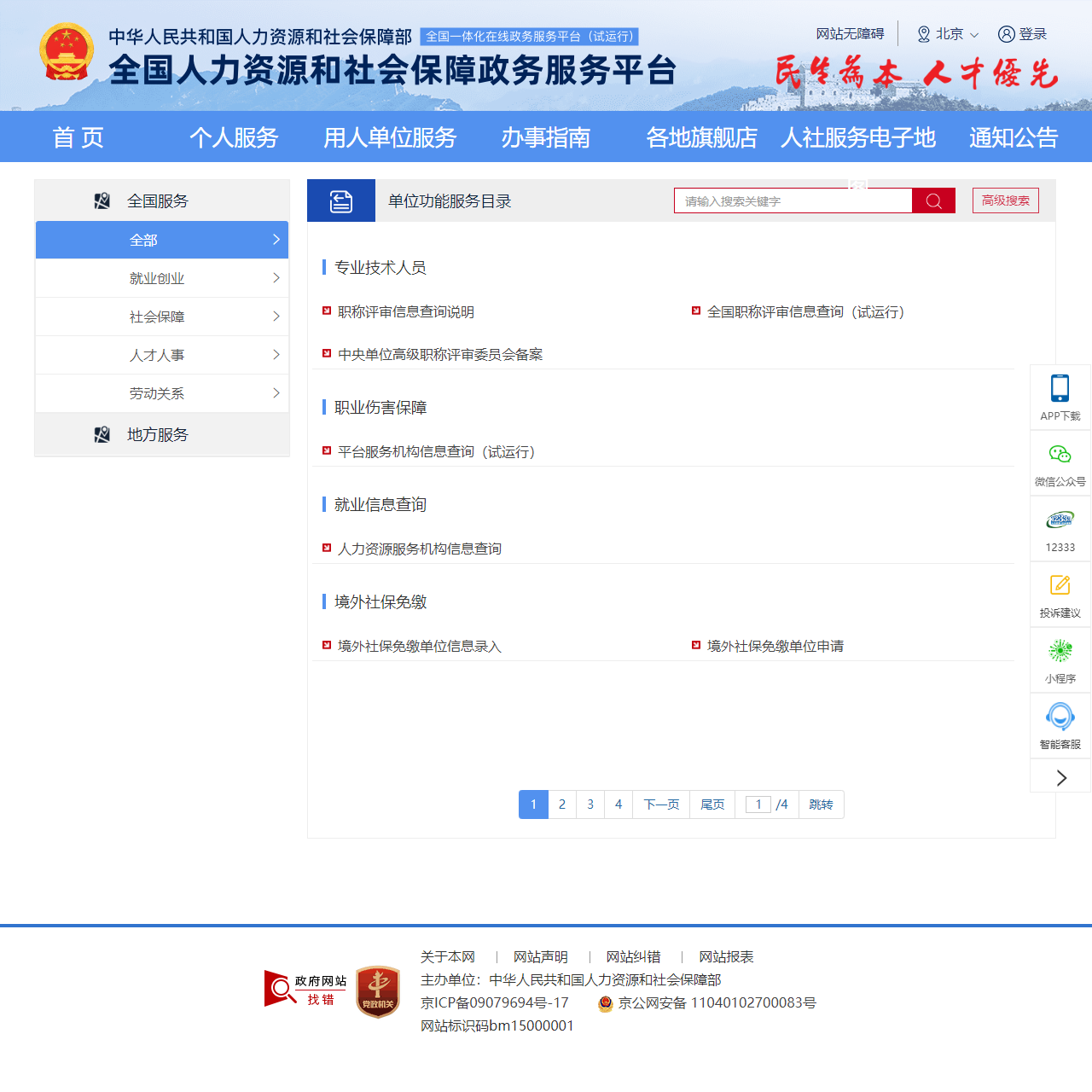This screenshot has width=1092, height=1092.
Task: Switch to 用人单位服务 navigation menu
Action: tap(390, 137)
